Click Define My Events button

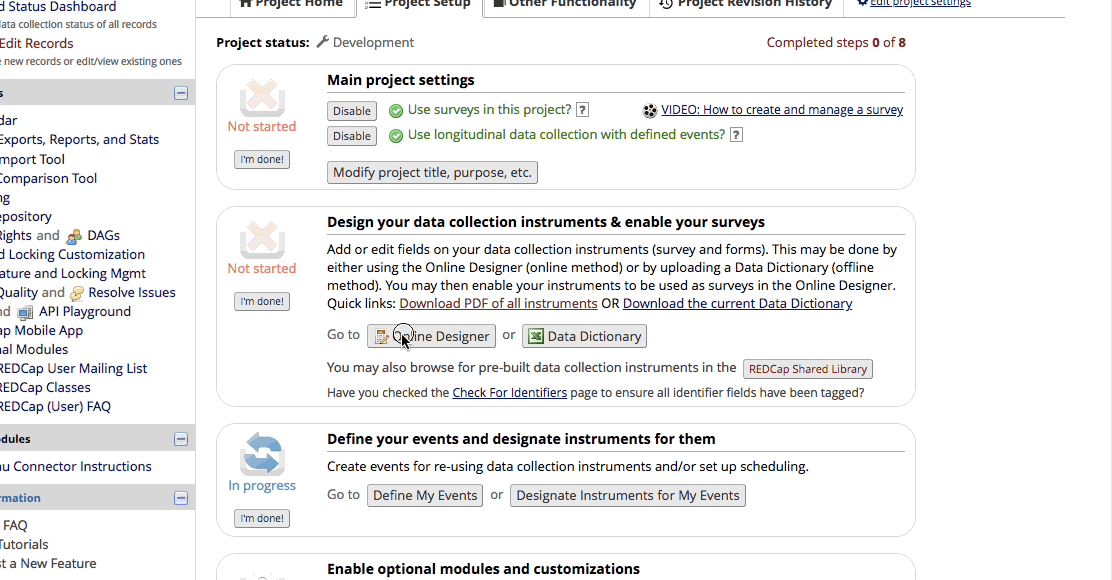click(x=425, y=495)
